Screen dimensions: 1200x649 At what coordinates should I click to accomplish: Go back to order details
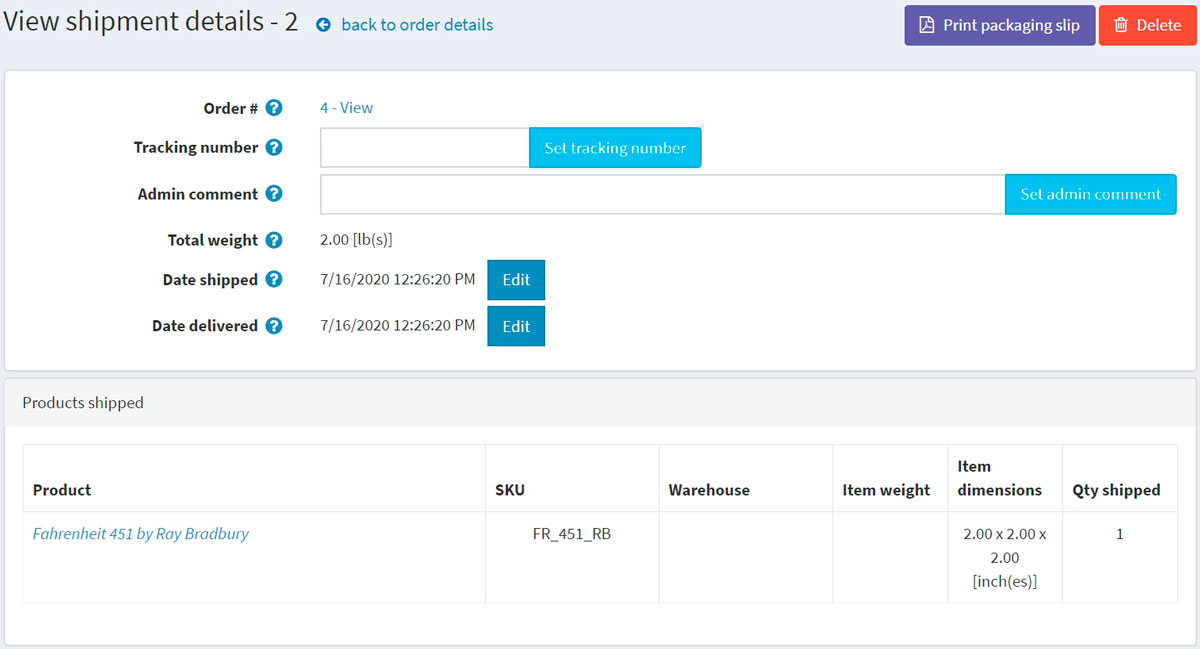point(416,25)
